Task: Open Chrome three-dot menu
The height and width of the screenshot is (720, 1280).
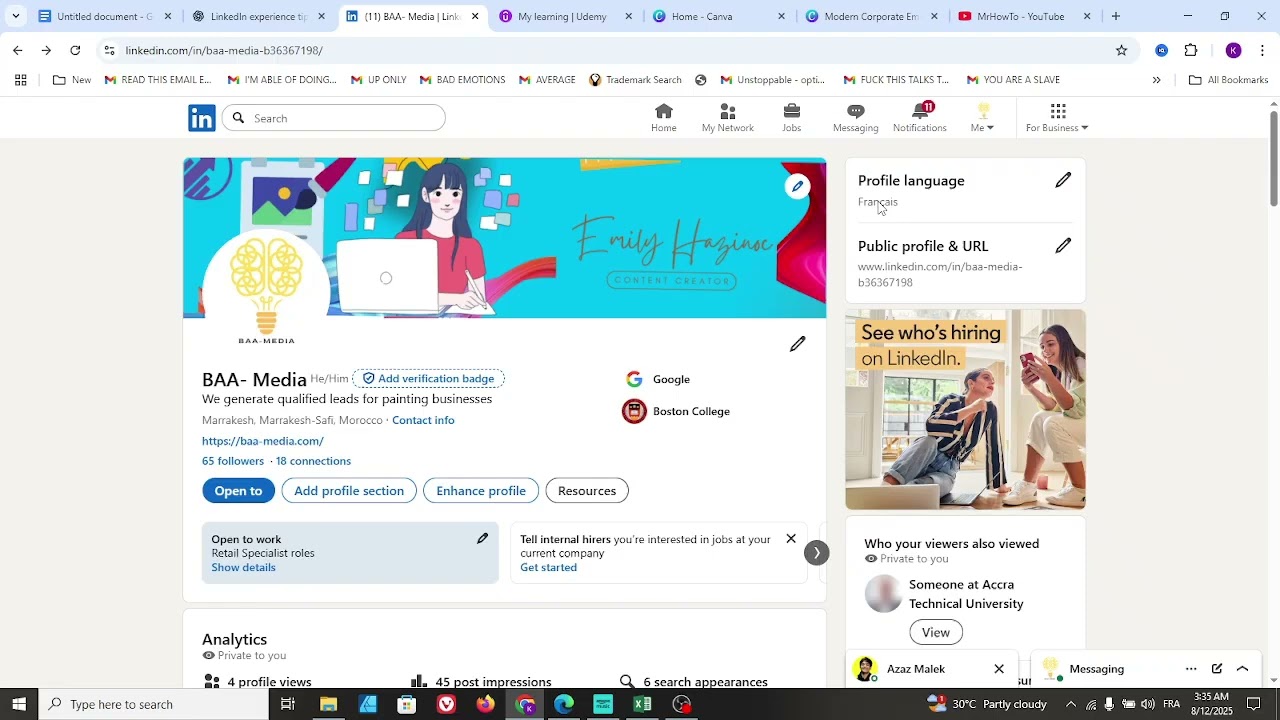Action: 1262,50
